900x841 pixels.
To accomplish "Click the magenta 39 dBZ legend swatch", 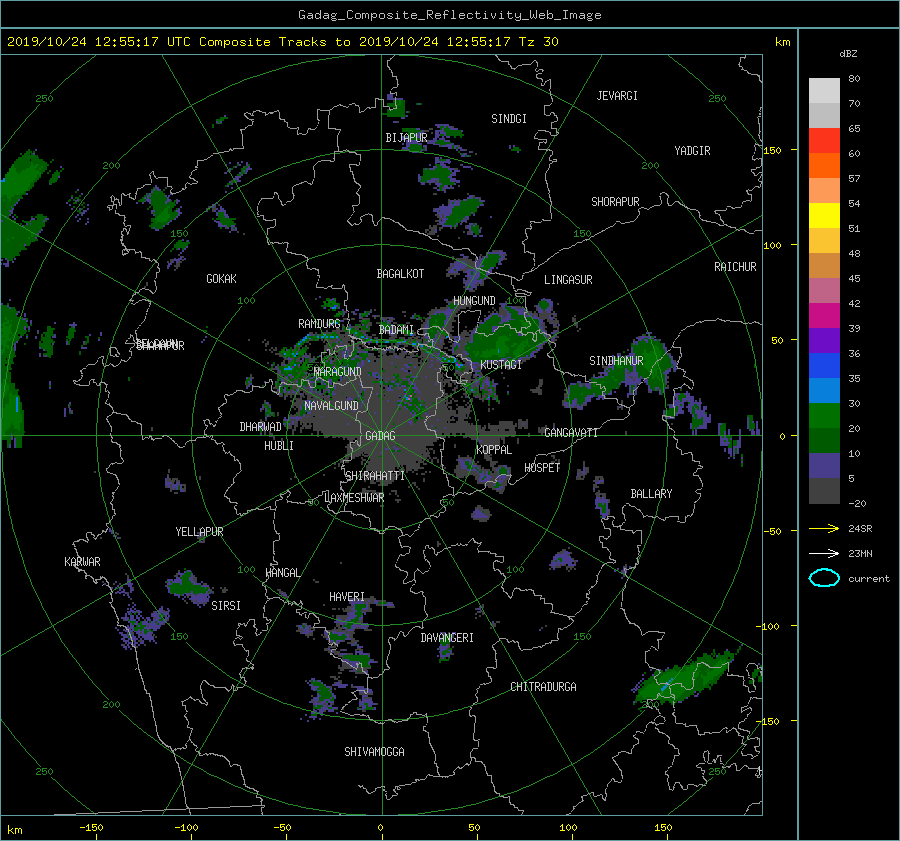I will [x=824, y=315].
